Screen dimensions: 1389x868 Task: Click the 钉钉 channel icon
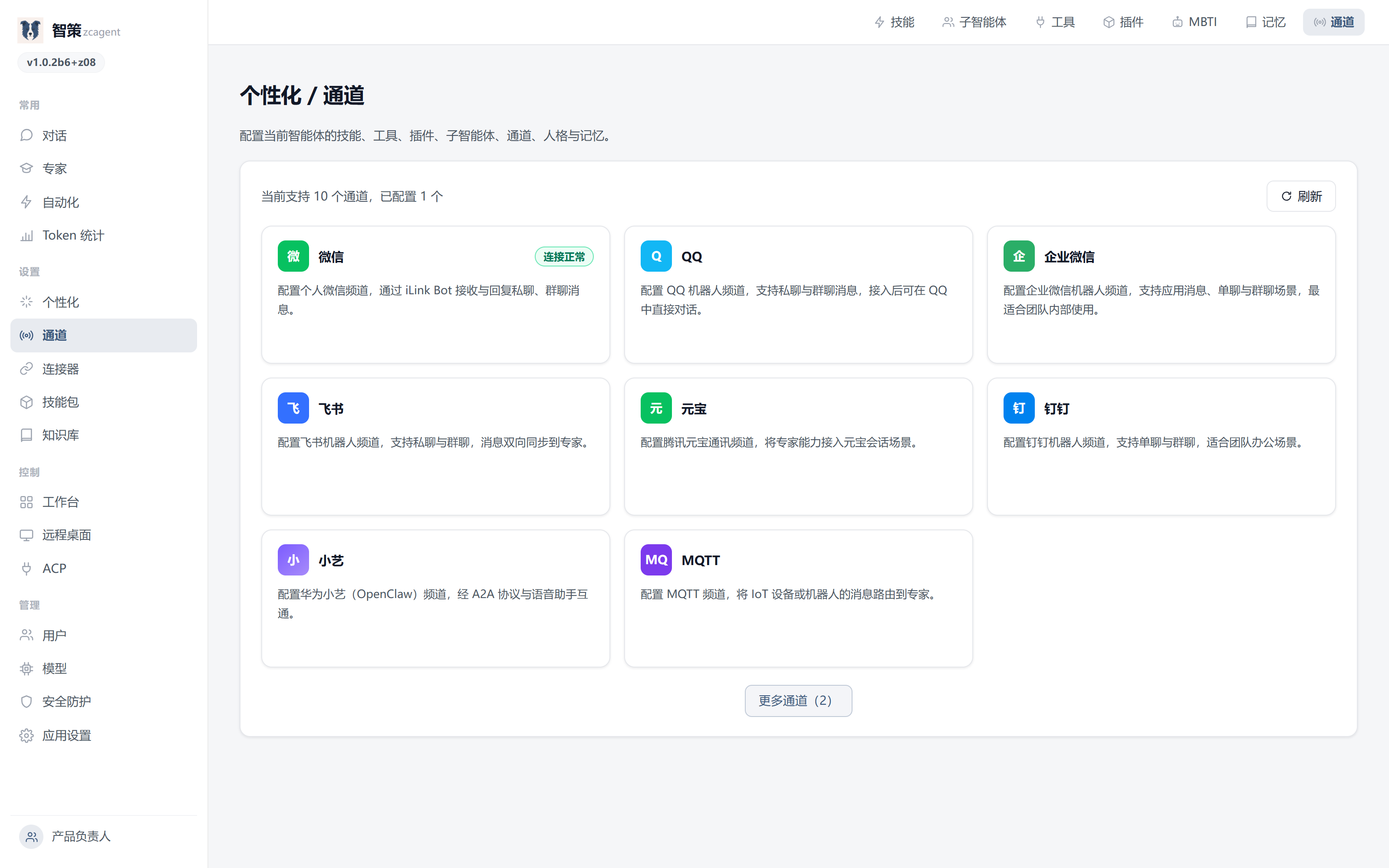pos(1019,408)
